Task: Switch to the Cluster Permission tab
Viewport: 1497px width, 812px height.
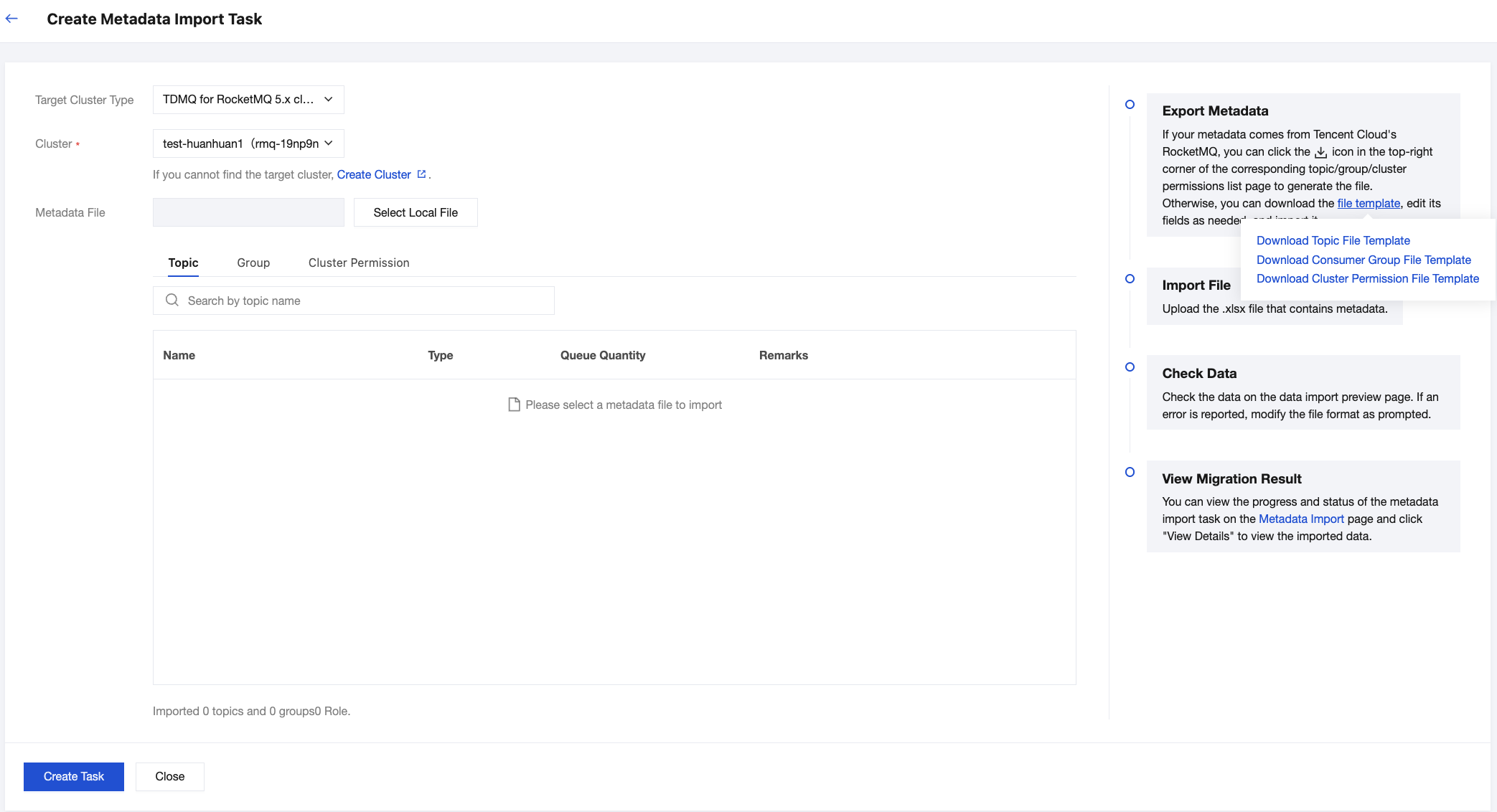Action: [x=359, y=263]
